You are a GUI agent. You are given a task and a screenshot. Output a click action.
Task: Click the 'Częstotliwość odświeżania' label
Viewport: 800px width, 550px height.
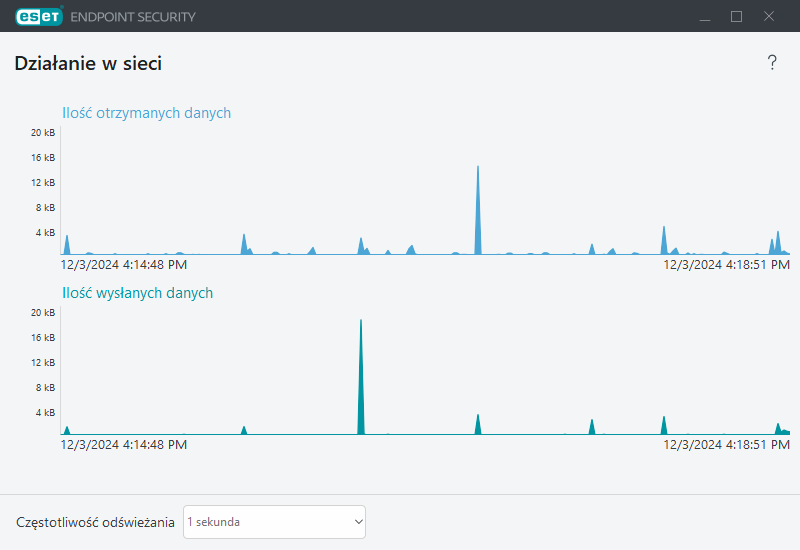(x=96, y=522)
